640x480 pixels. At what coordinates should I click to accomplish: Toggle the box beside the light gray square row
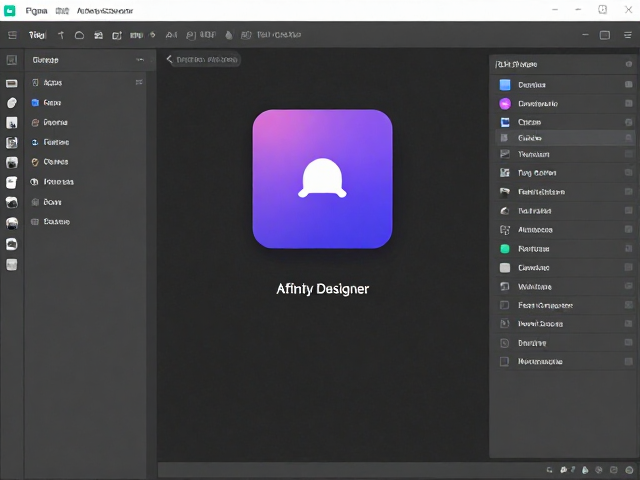[629, 267]
